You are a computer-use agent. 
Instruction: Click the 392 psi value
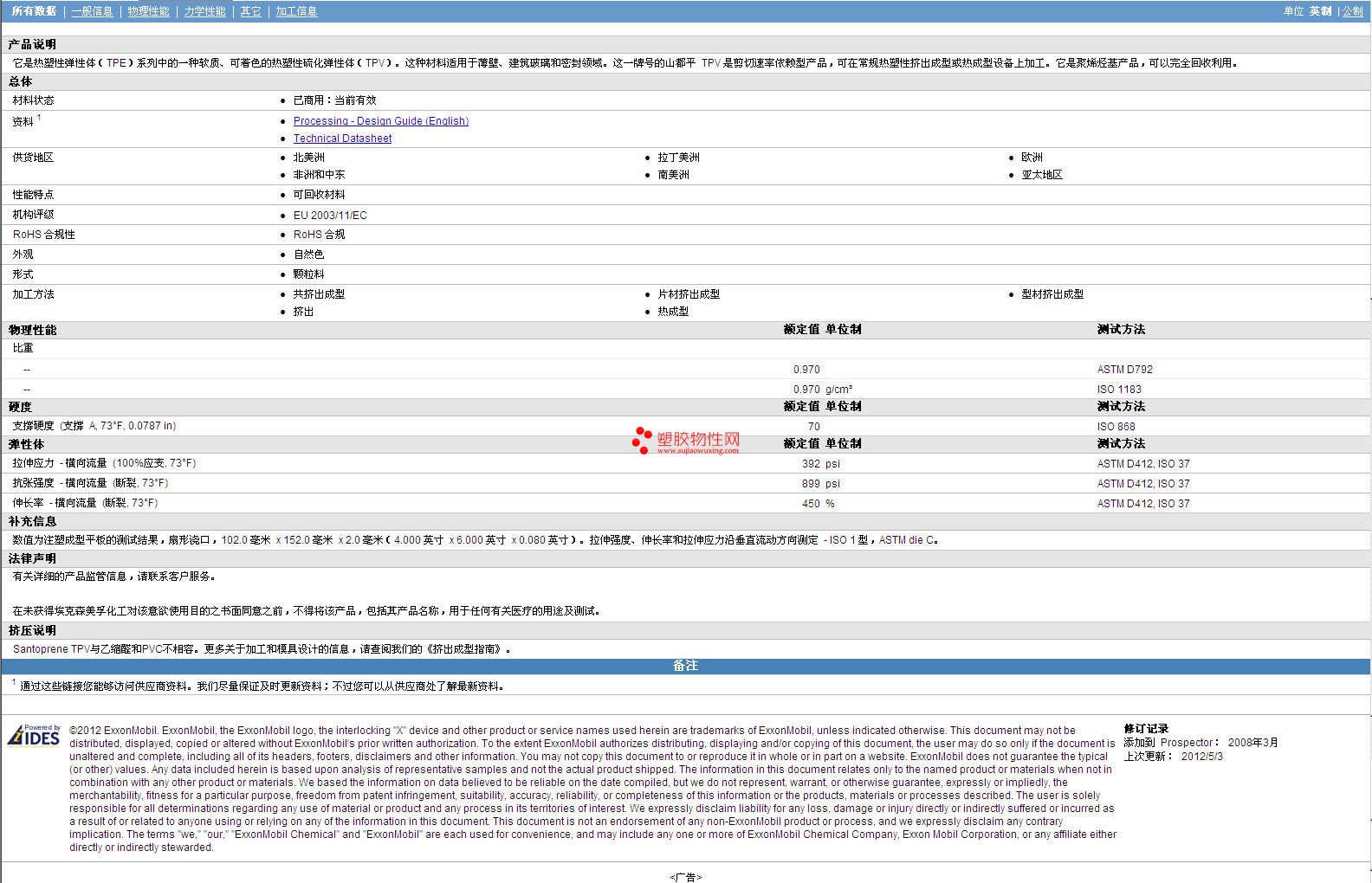click(820, 464)
